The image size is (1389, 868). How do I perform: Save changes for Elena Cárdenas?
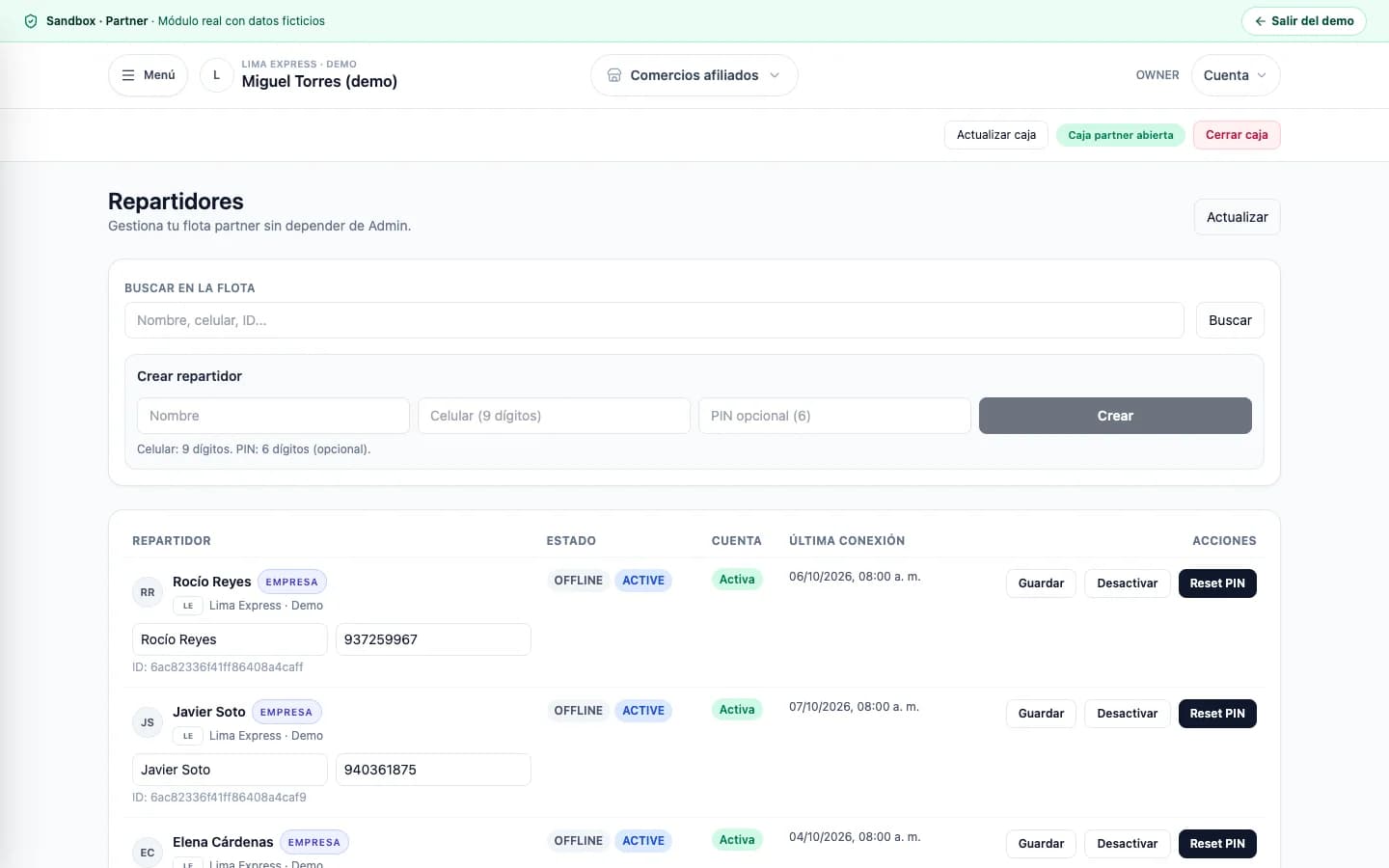pos(1041,844)
